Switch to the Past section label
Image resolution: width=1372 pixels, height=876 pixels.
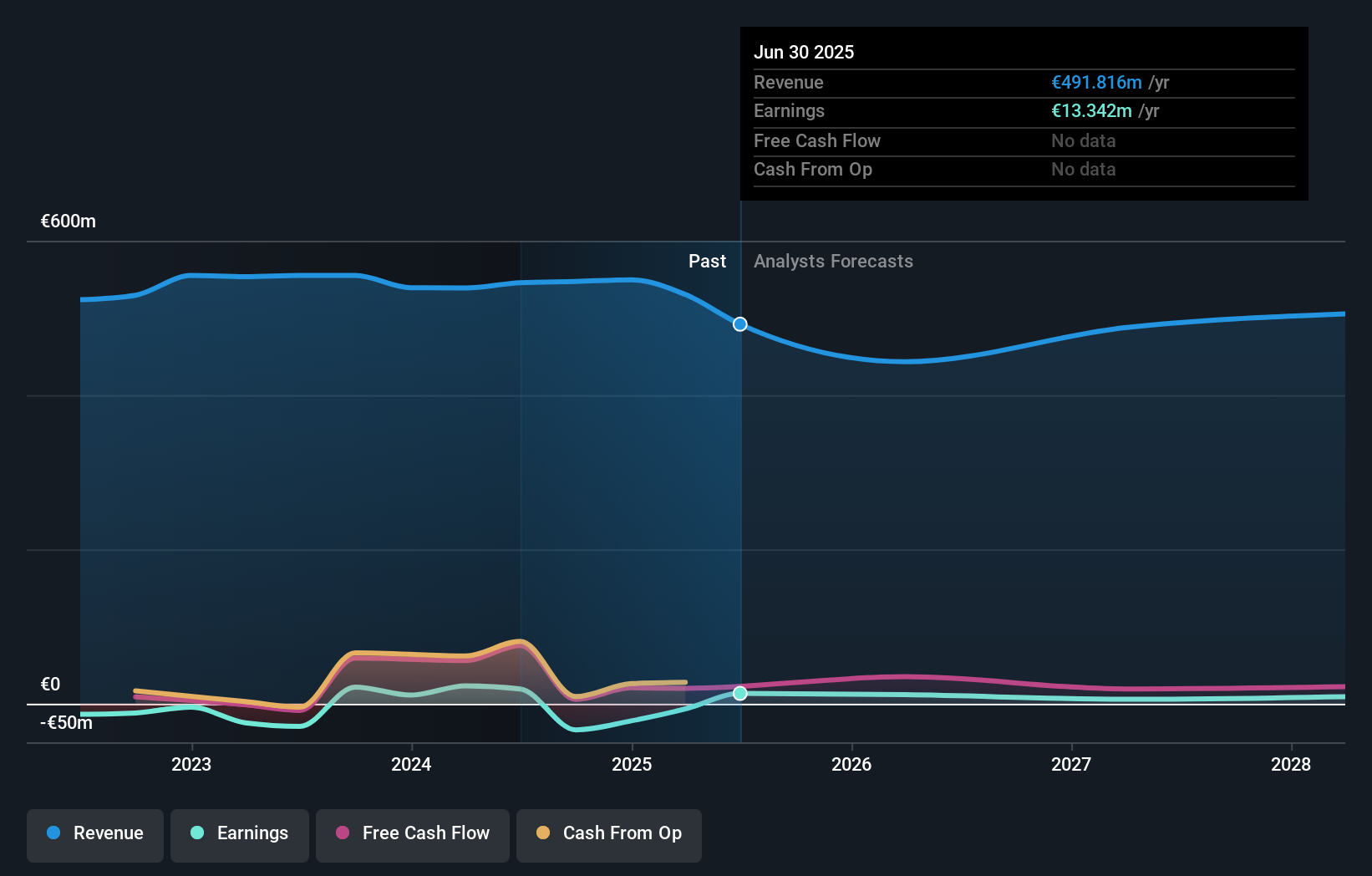click(708, 261)
